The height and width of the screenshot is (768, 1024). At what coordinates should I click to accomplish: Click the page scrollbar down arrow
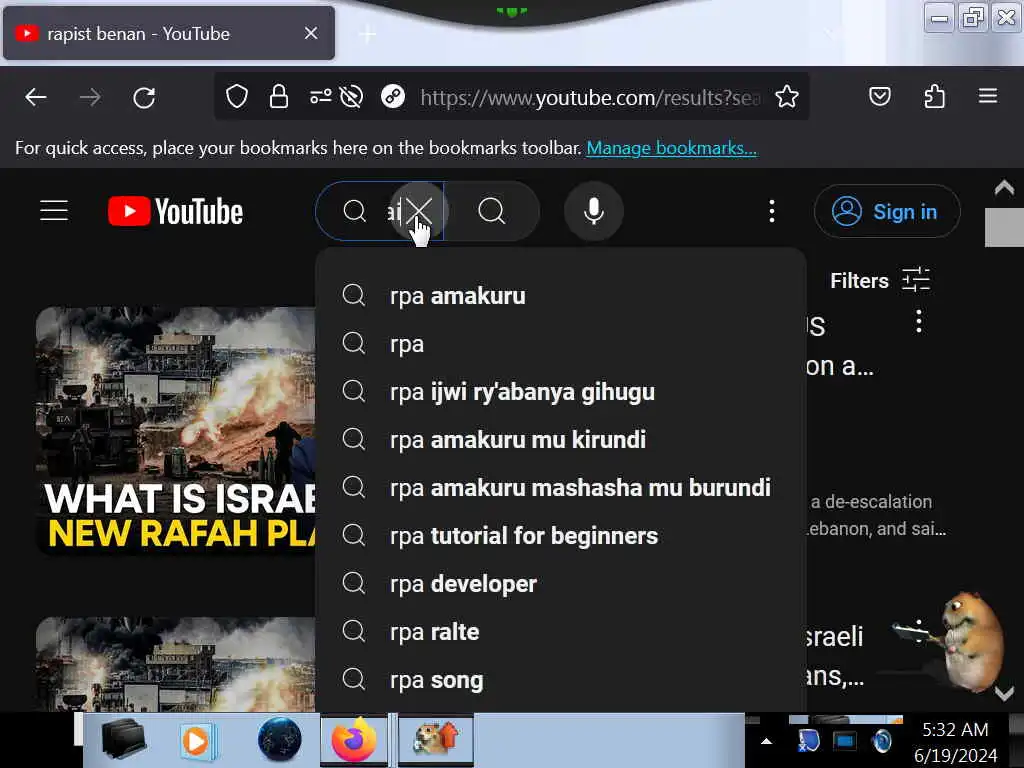pos(1004,694)
